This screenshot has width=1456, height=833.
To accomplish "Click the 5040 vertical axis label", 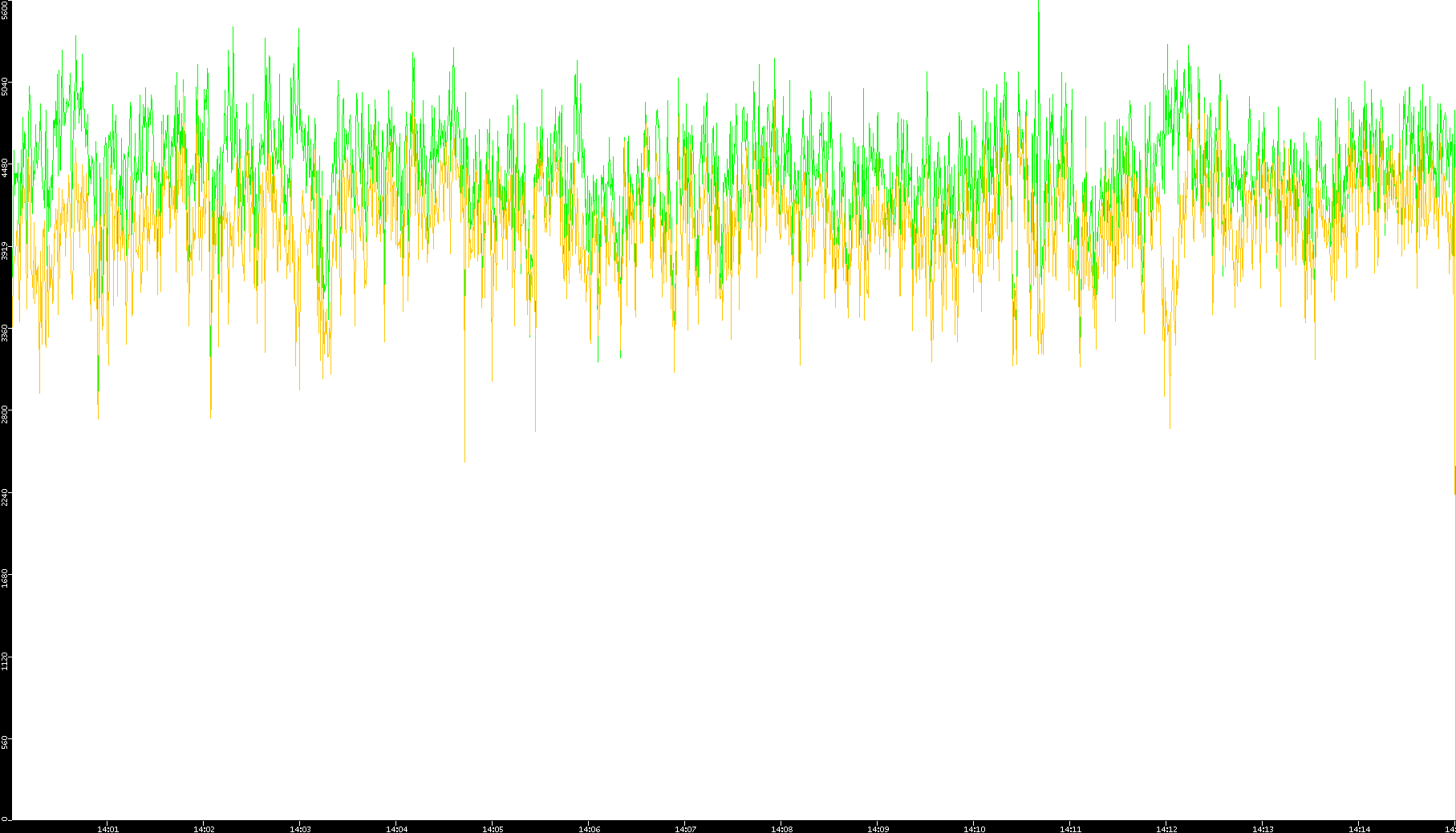I will coord(5,86).
